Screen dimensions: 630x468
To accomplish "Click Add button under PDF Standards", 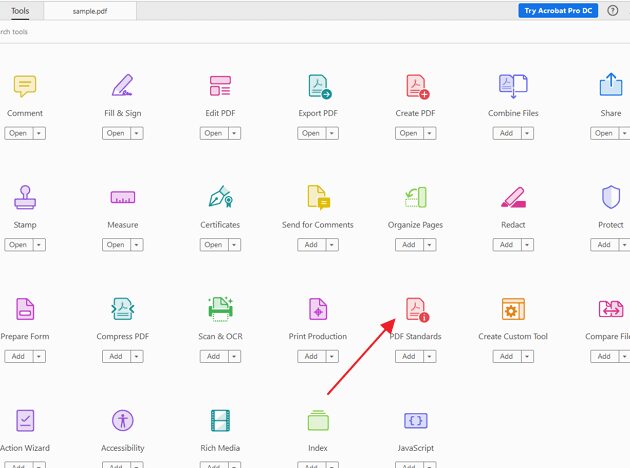I will [x=409, y=356].
